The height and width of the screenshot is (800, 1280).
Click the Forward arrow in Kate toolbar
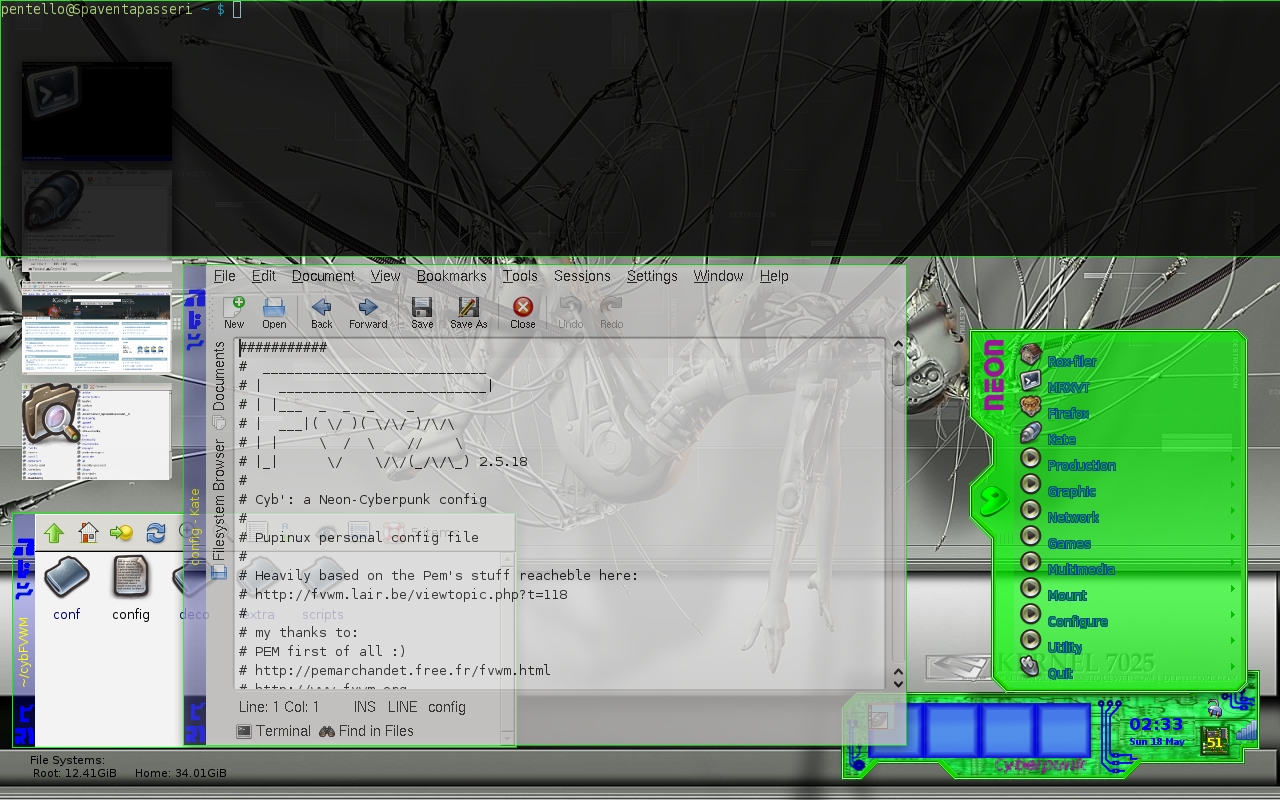368,312
